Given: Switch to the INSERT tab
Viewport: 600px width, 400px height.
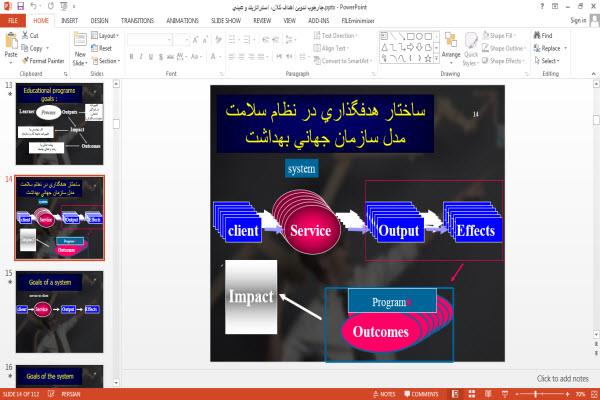Looking at the screenshot, I should tap(69, 21).
